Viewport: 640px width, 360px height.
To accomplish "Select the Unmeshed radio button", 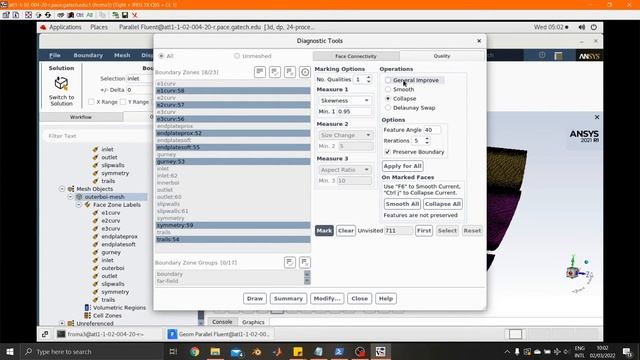I will coord(237,56).
